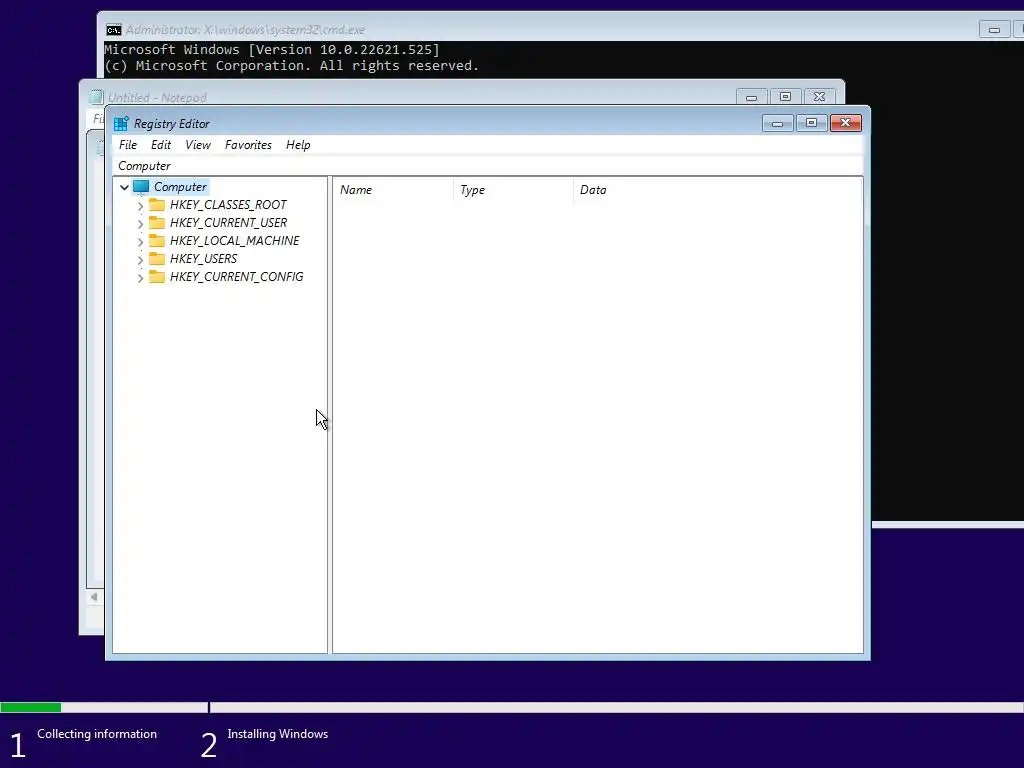
Task: Click the Registry Editor title bar icon
Action: [121, 123]
